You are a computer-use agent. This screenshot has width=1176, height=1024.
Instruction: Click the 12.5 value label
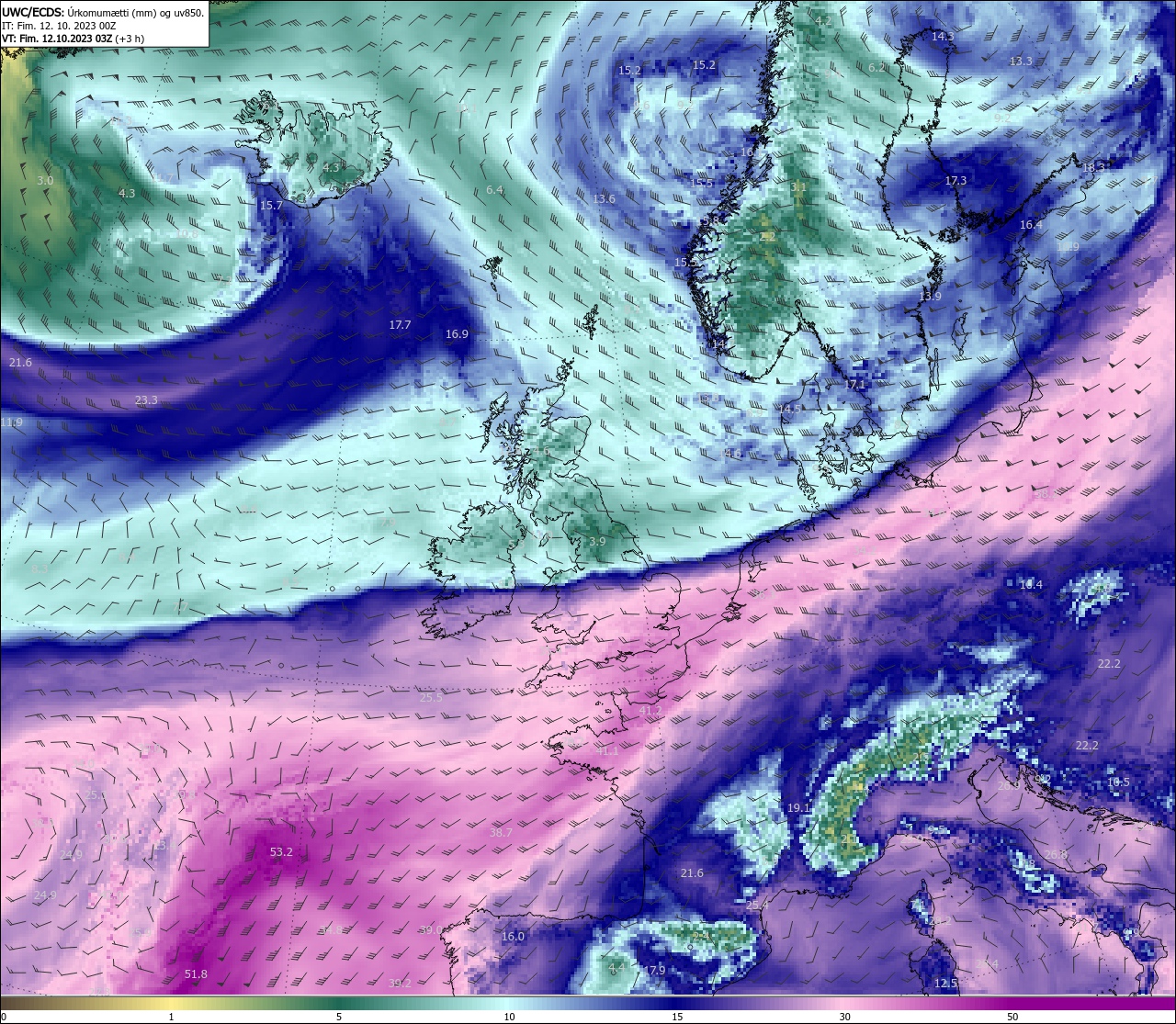tap(945, 984)
